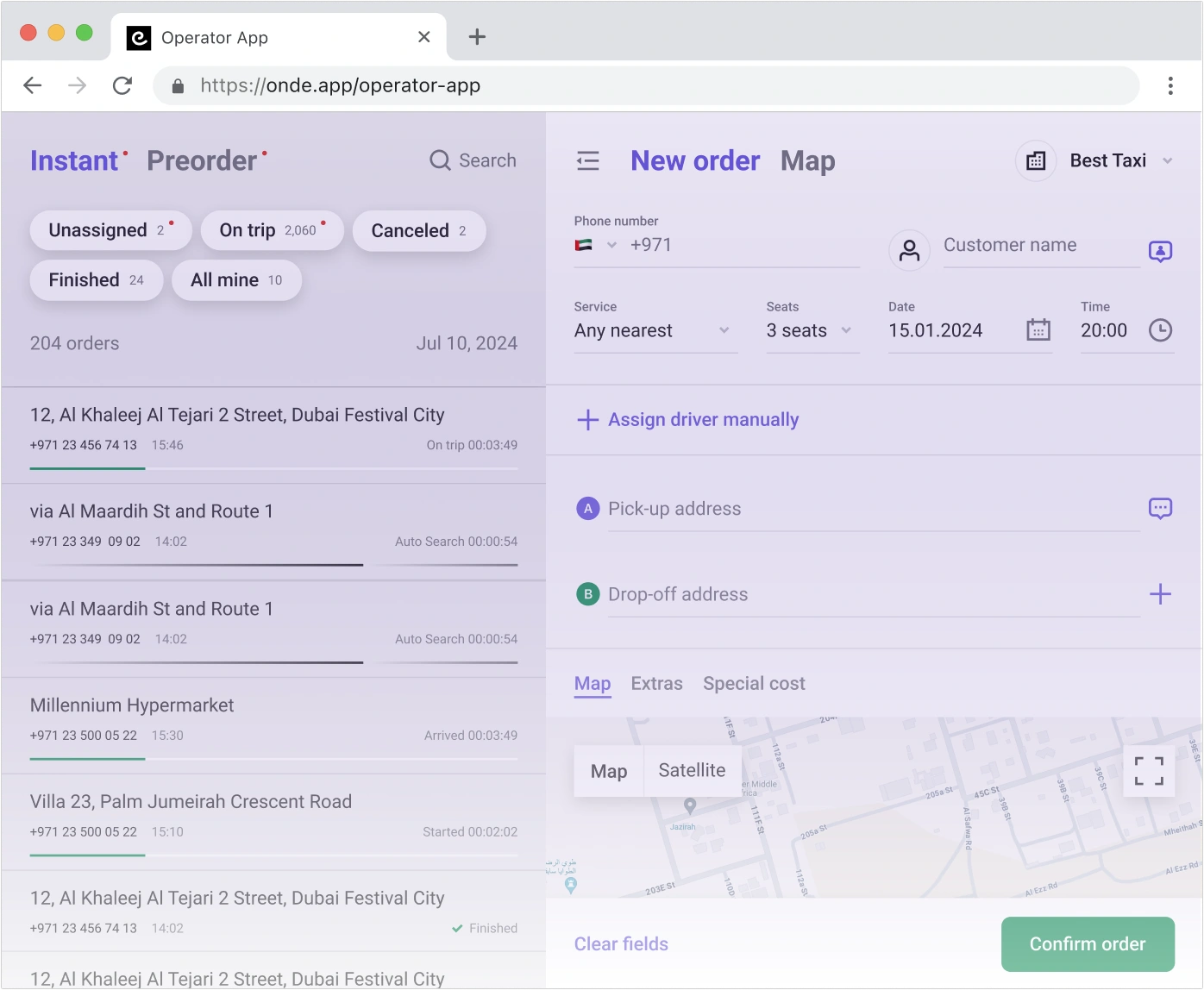Image resolution: width=1204 pixels, height=990 pixels.
Task: Open the Service dropdown Any nearest
Action: point(652,331)
